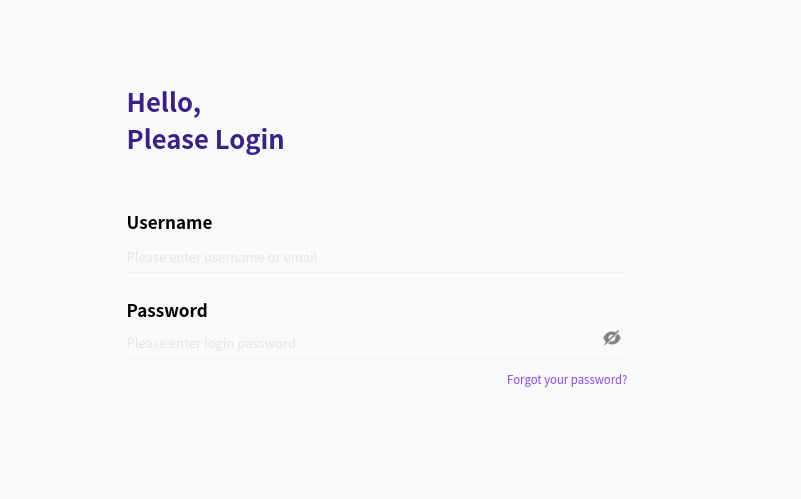Open the 'Forgot your password?' link
801x499 pixels.
click(x=567, y=379)
